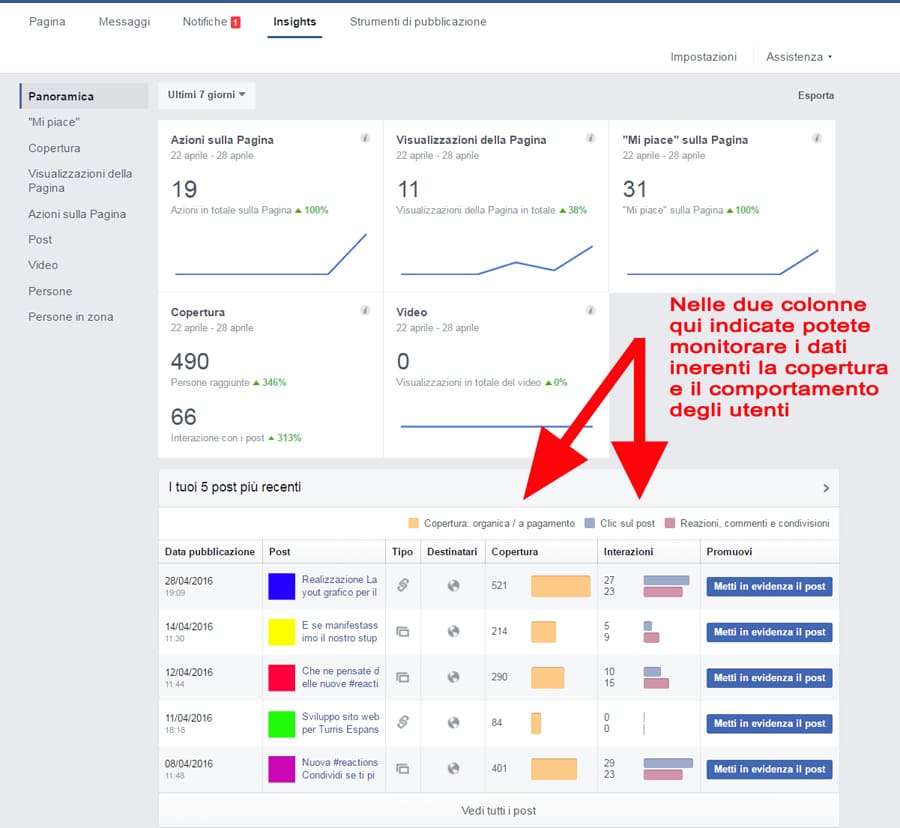Screen dimensions: 900x828
Task: Click info icon on Visualizzazioni della Pagina card
Action: point(590,139)
